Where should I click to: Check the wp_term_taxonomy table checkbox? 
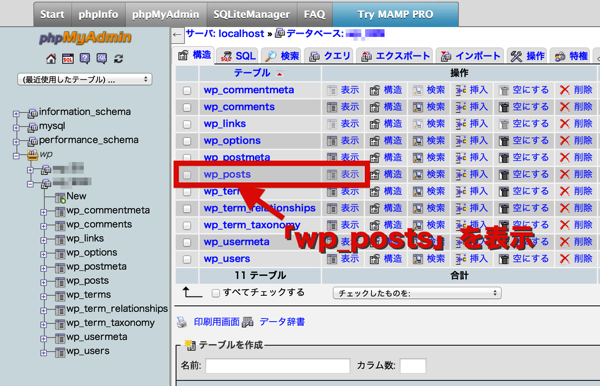(x=187, y=226)
